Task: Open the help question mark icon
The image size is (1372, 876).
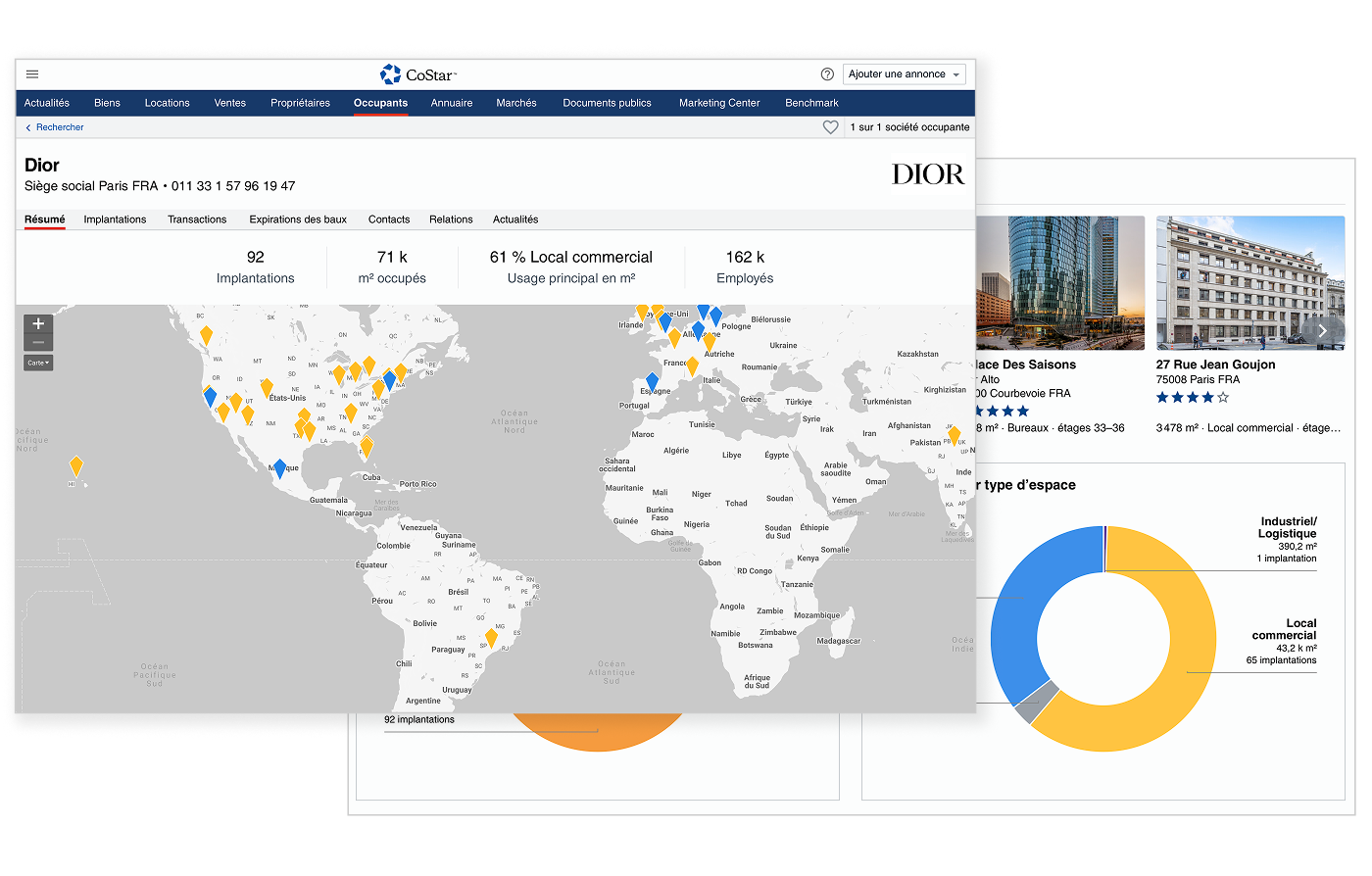Action: 827,74
